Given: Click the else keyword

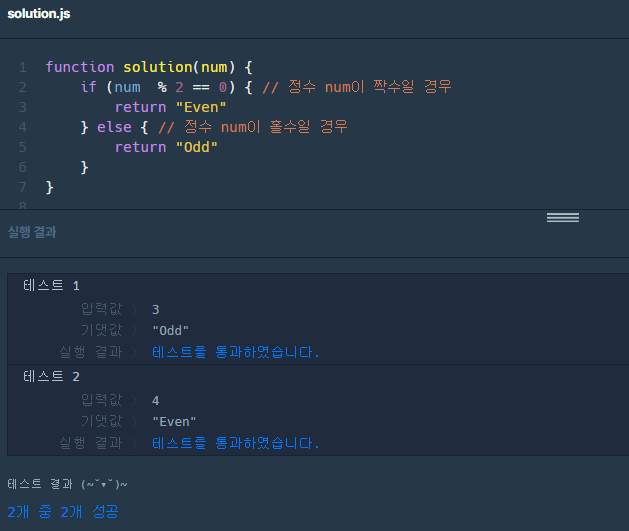Looking at the screenshot, I should pyautogui.click(x=114, y=127).
